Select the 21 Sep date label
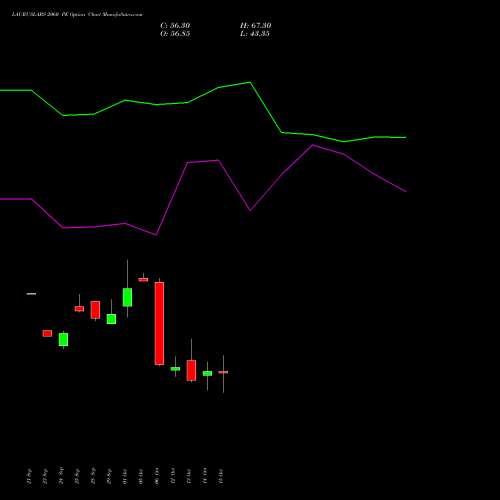 (29, 476)
